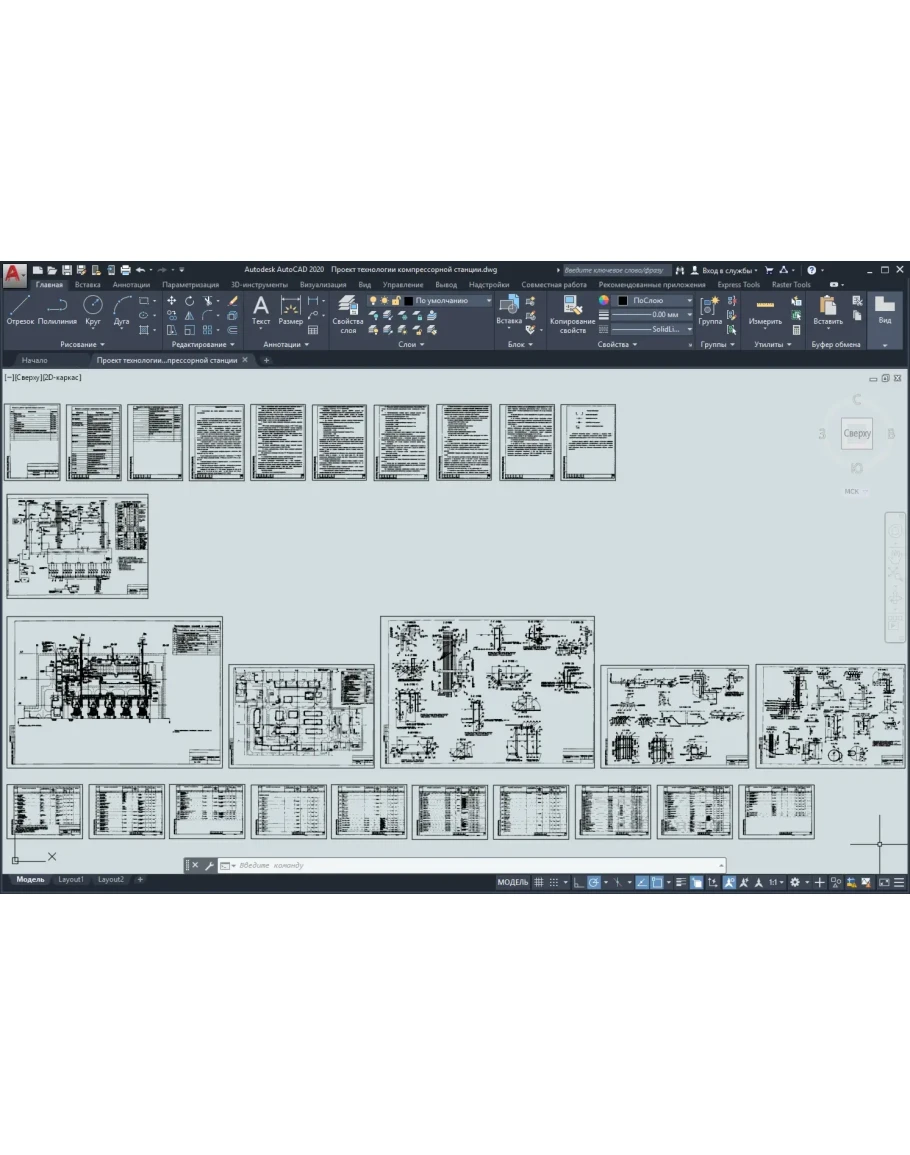Click Вход в службы sign-in
This screenshot has height=1155, width=910.
click(x=724, y=270)
